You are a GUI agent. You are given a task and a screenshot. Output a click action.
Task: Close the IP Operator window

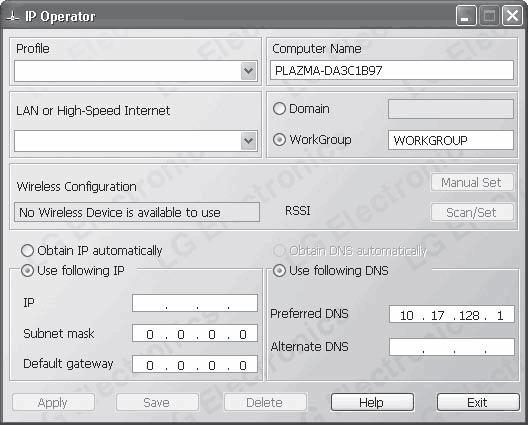[512, 15]
